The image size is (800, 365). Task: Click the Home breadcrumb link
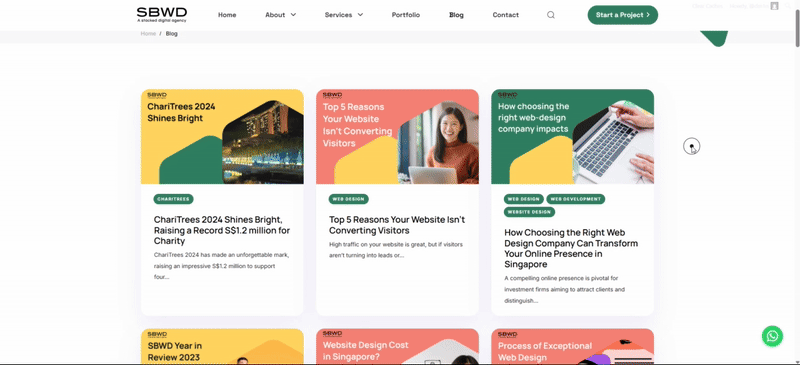click(x=148, y=34)
